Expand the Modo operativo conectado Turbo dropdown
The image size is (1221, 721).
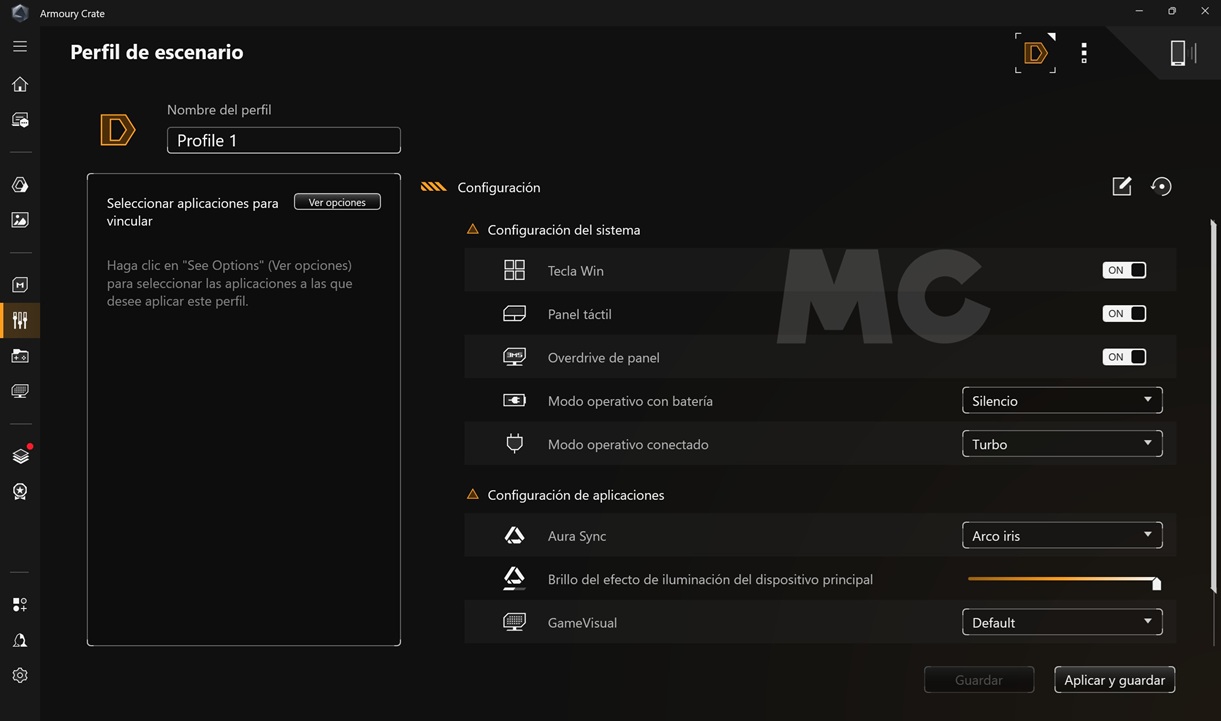click(x=1061, y=444)
